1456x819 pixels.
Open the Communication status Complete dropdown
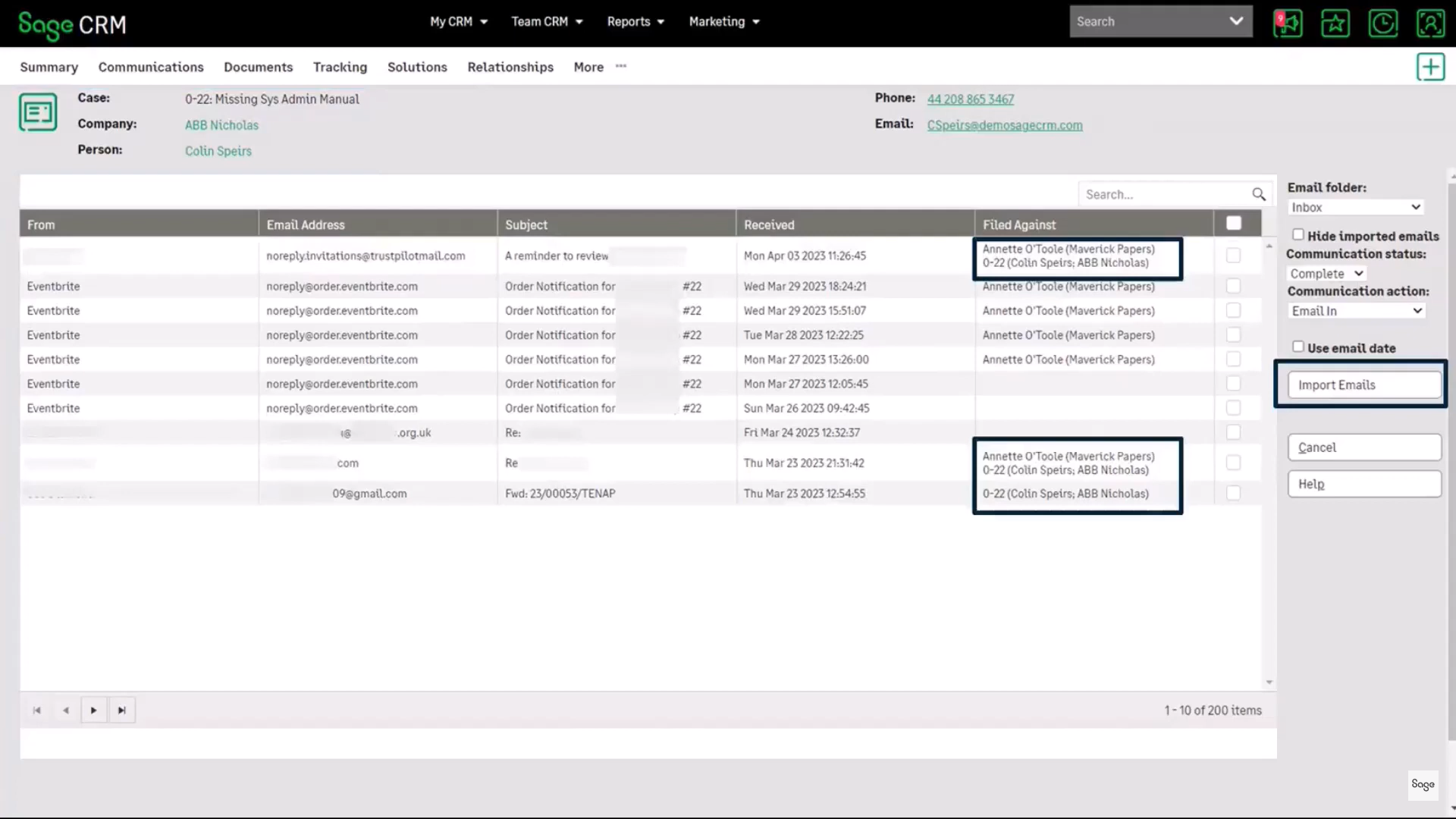point(1326,273)
